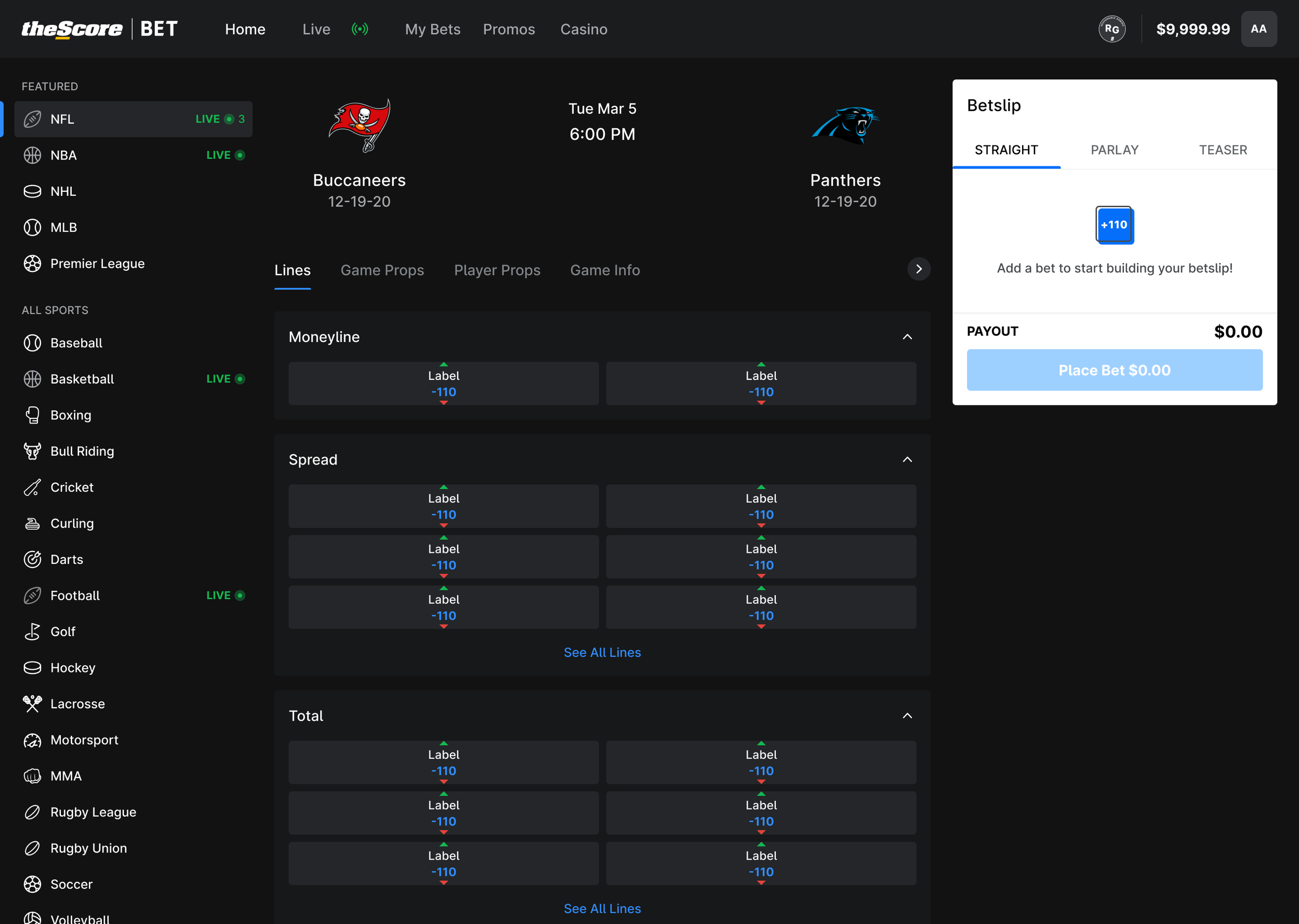Screen dimensions: 1299x924
Task: Show more market tabs with right arrow
Action: pyautogui.click(x=919, y=269)
